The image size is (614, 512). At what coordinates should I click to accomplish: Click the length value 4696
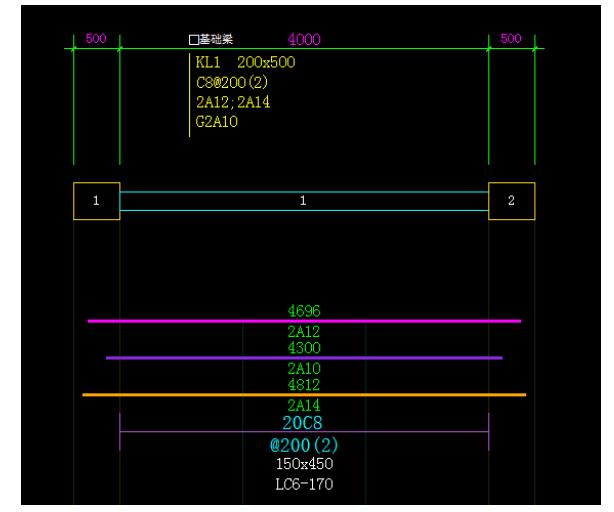(x=304, y=311)
